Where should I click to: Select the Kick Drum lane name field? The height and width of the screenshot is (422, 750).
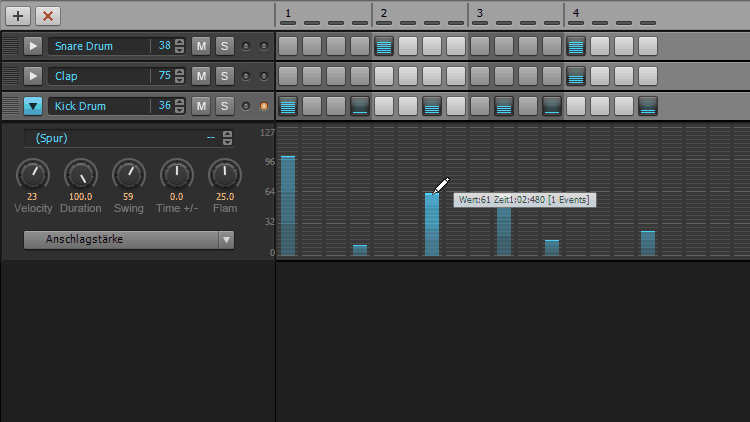click(99, 106)
